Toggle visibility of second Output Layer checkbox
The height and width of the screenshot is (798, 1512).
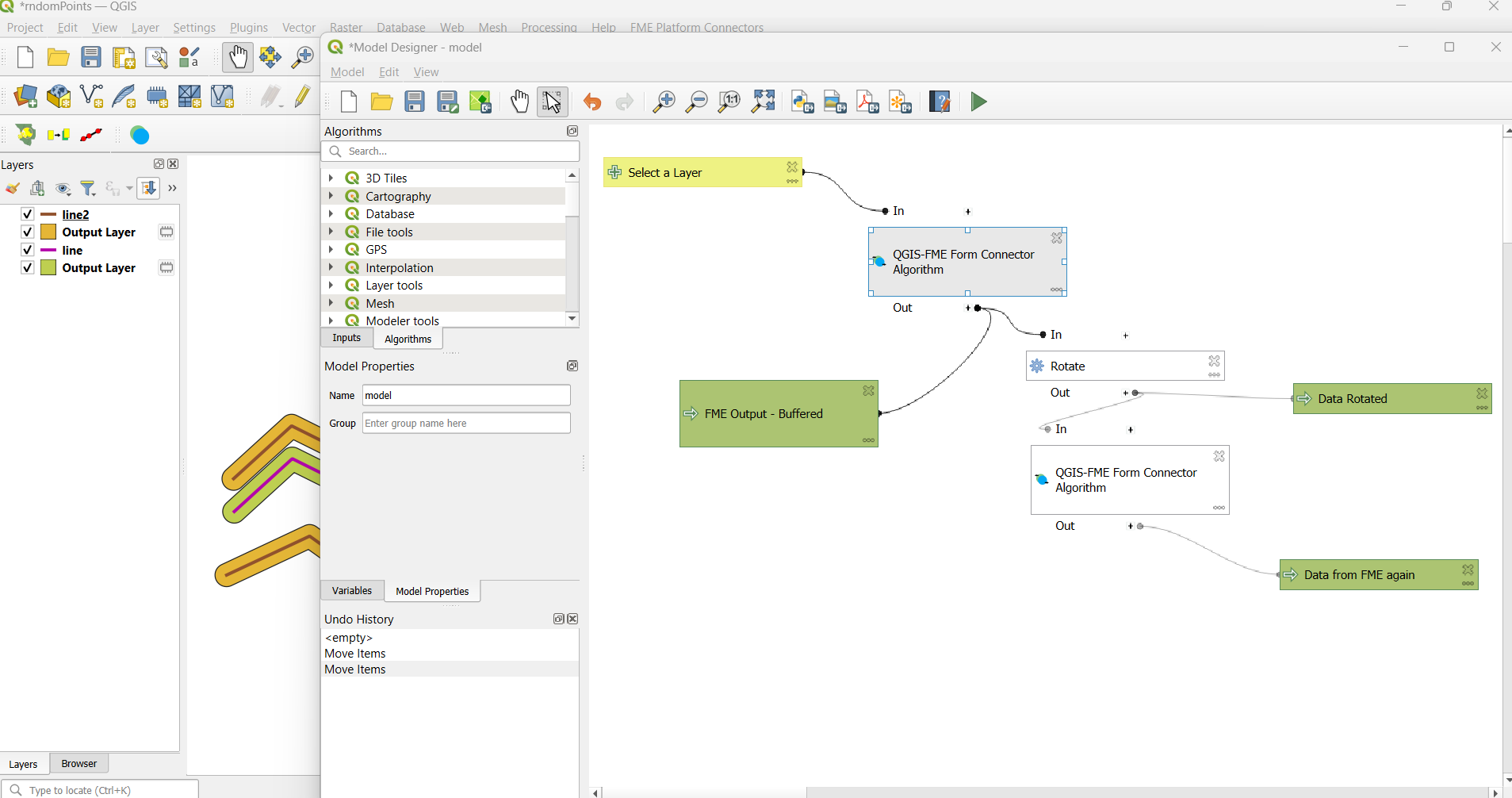[27, 267]
